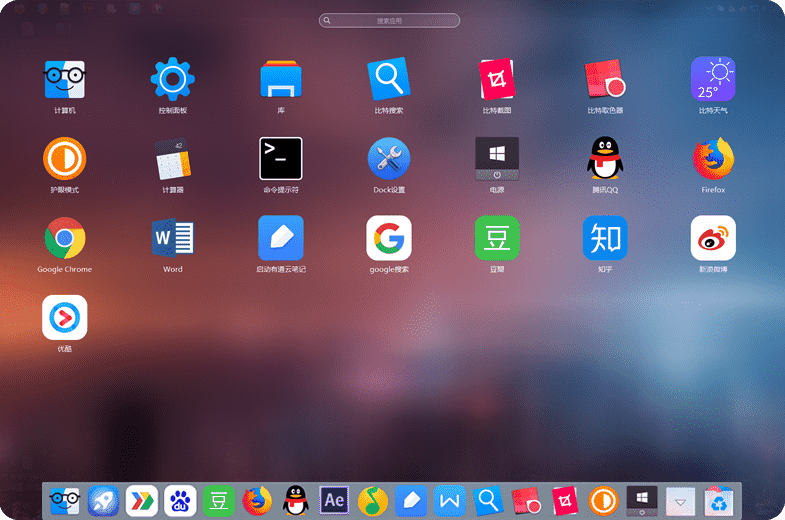Expand the white dropdown-arrow box in the dock
Screen dimensions: 785x520
(x=680, y=501)
